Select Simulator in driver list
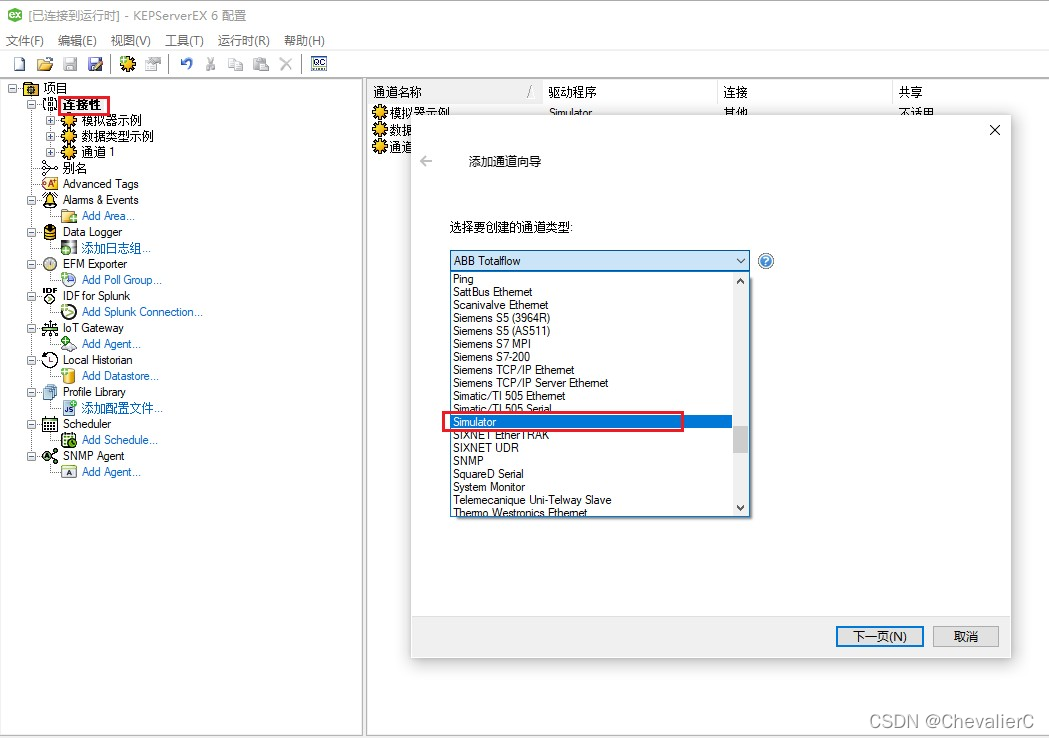 (x=591, y=422)
